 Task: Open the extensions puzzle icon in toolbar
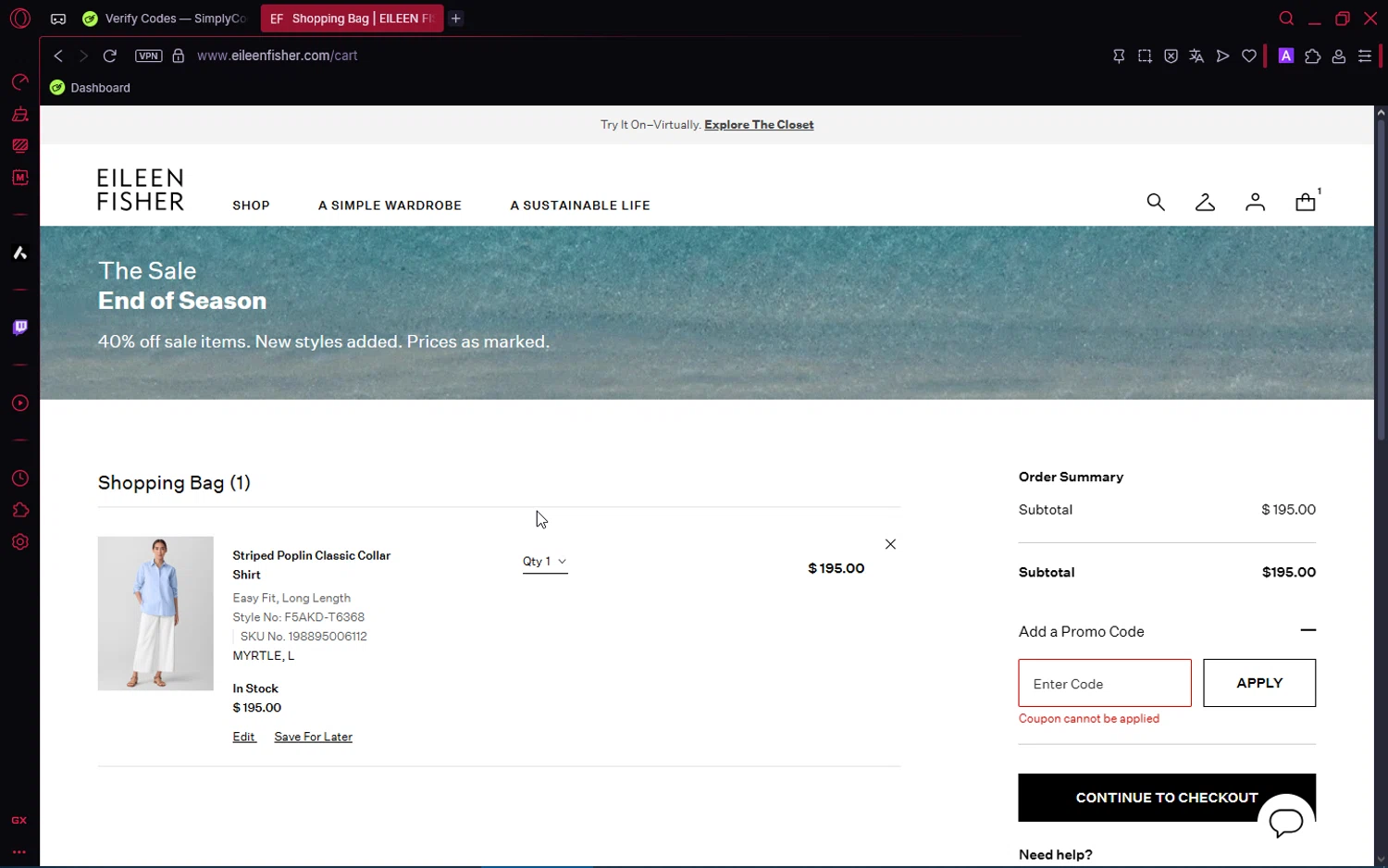pyautogui.click(x=1312, y=56)
